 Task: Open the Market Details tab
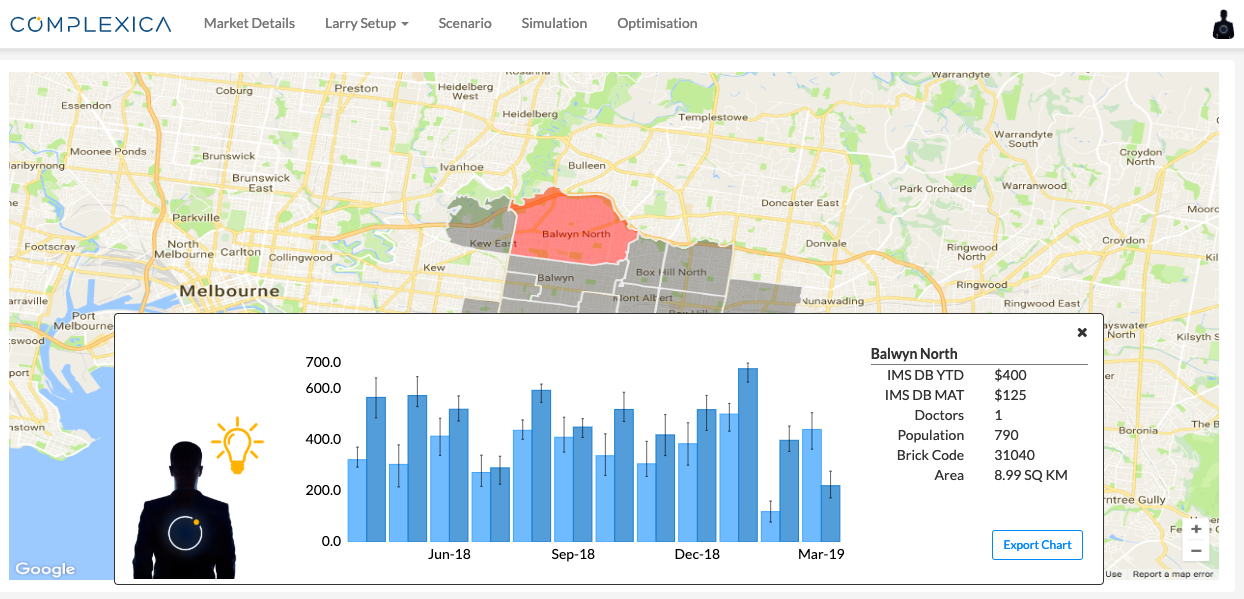coord(249,23)
